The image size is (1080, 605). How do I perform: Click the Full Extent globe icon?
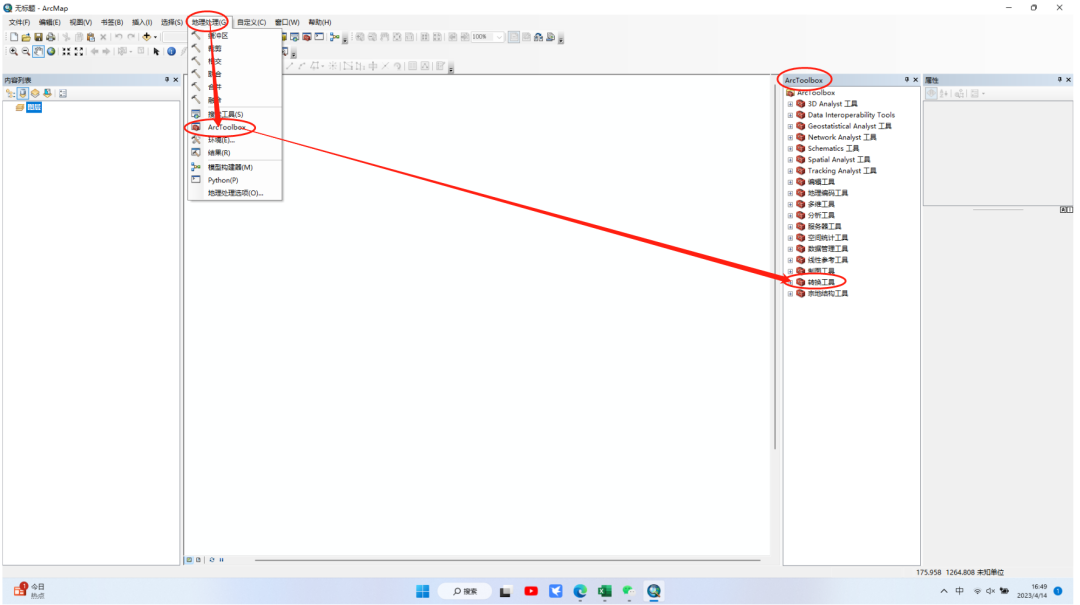coord(51,52)
